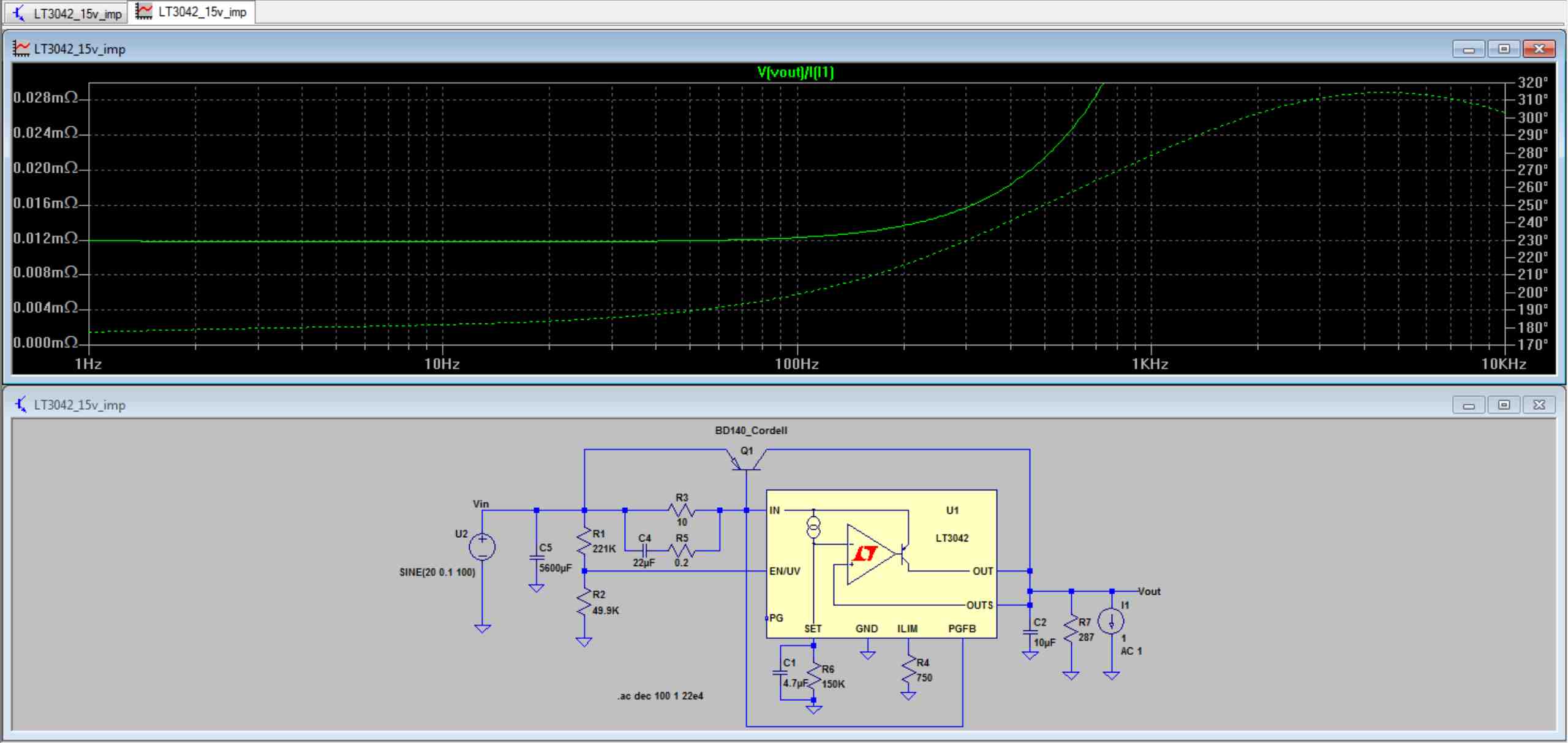Click the Vout net label
Viewport: 1568px width, 743px height.
pos(1149,591)
